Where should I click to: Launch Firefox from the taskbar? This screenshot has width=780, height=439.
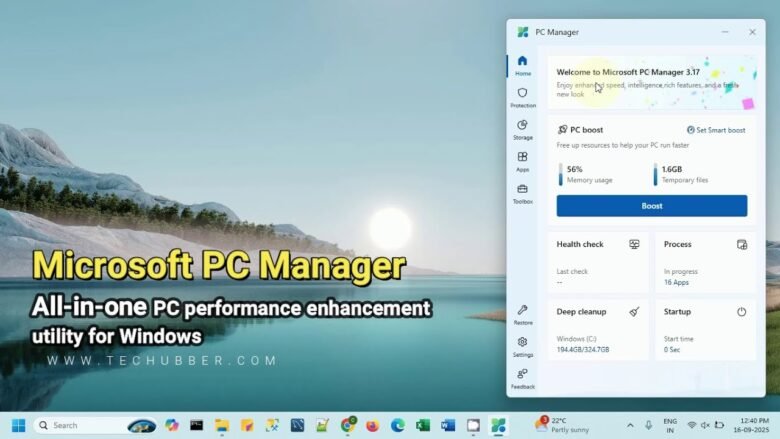372,426
